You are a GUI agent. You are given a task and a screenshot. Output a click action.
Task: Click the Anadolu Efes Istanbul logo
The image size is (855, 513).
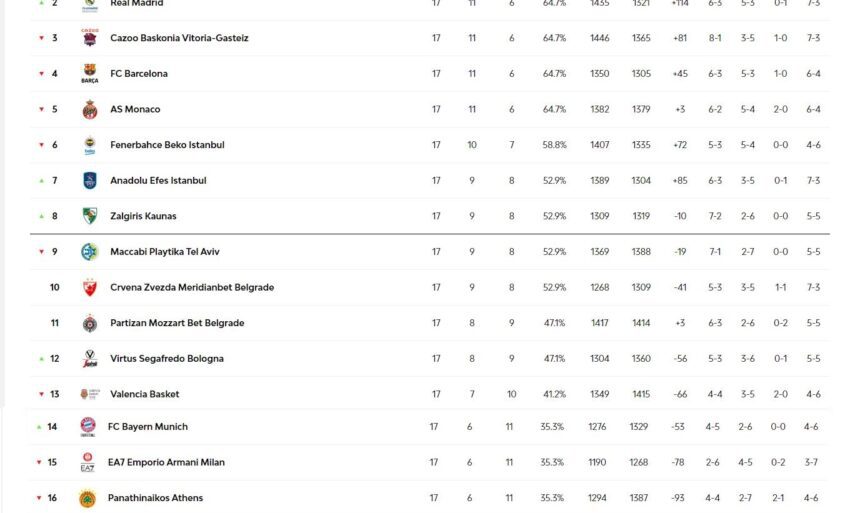[90, 181]
